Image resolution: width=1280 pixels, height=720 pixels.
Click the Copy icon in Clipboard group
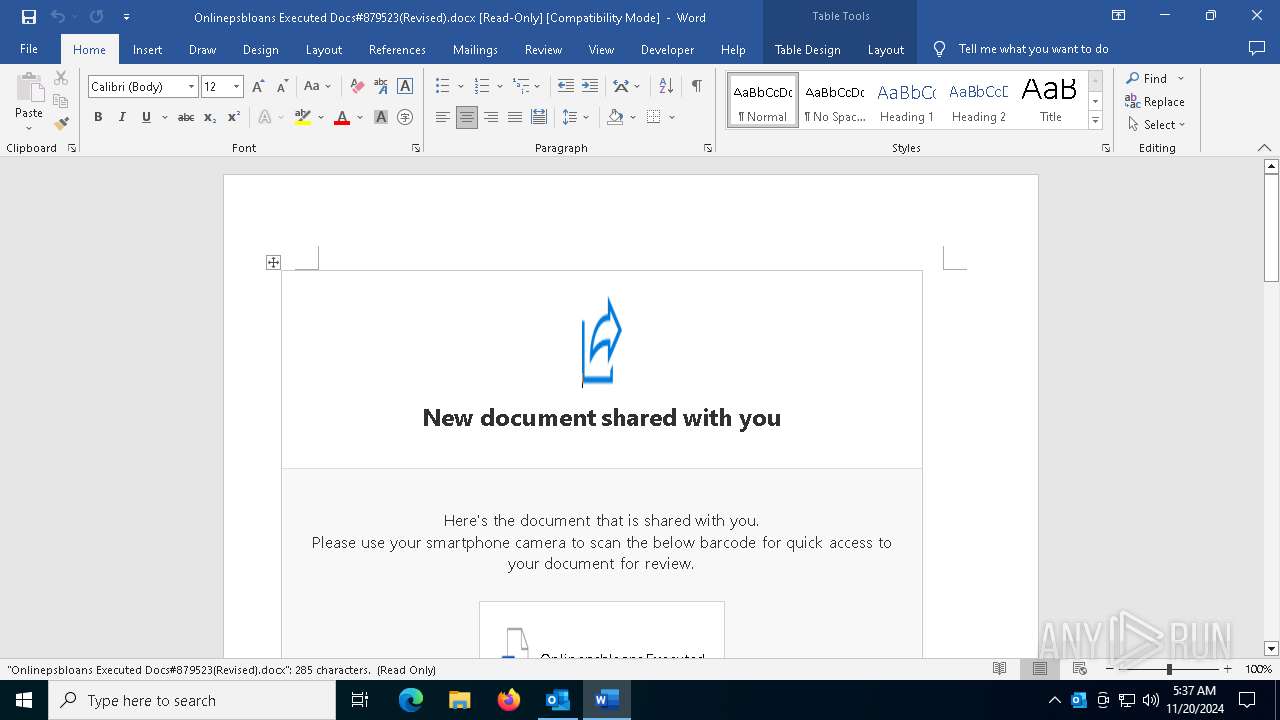(x=61, y=101)
